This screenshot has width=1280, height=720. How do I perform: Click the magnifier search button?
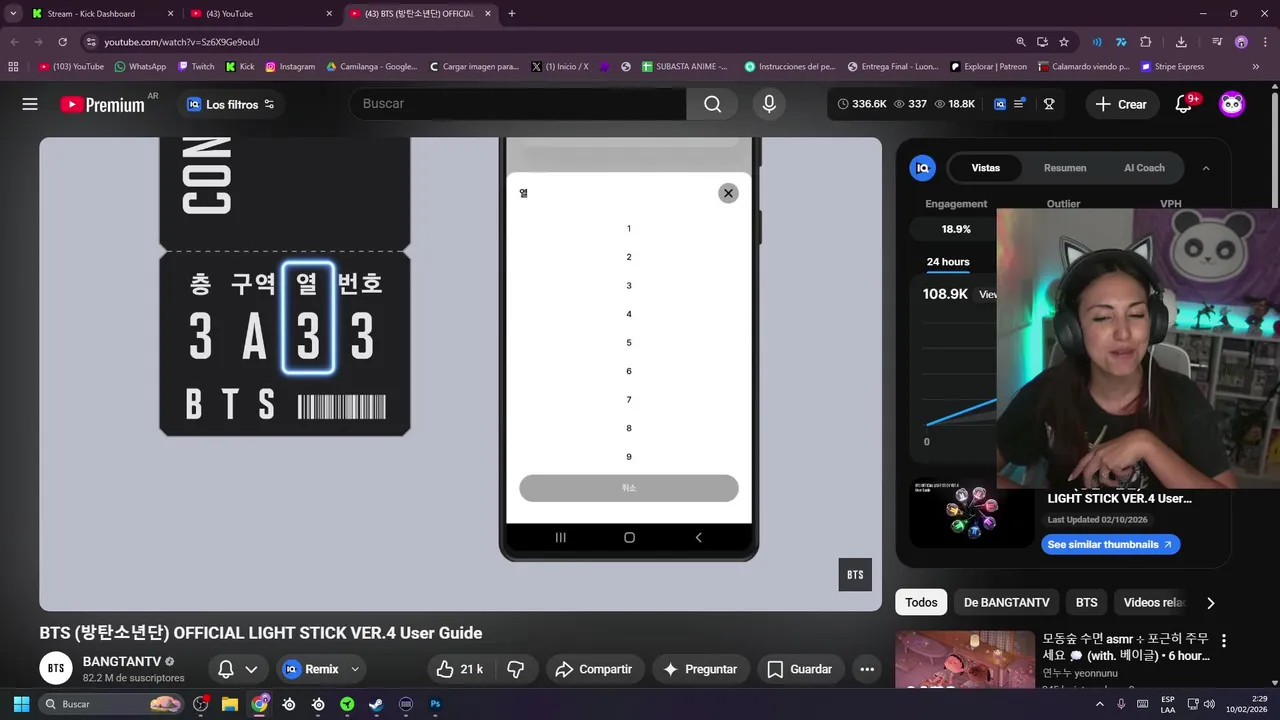pos(712,104)
